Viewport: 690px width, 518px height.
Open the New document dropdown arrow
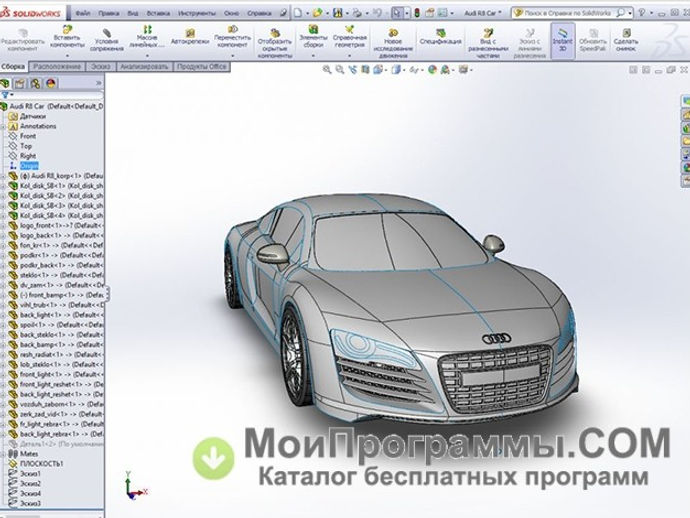click(x=307, y=13)
